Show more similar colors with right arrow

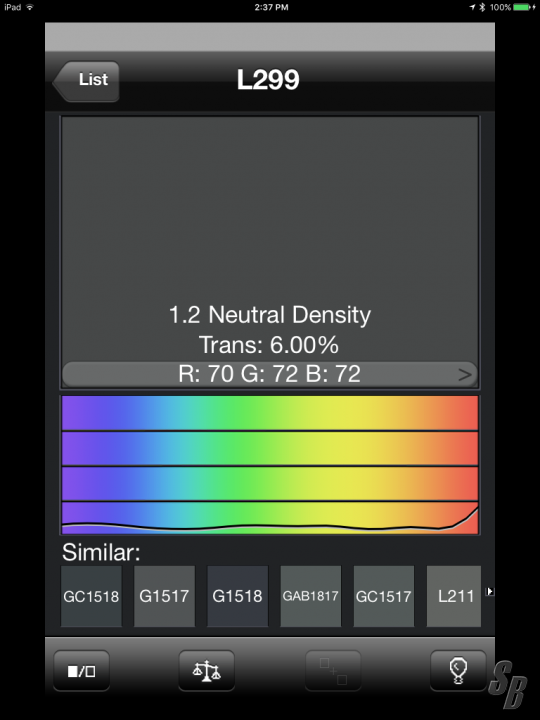(x=490, y=591)
